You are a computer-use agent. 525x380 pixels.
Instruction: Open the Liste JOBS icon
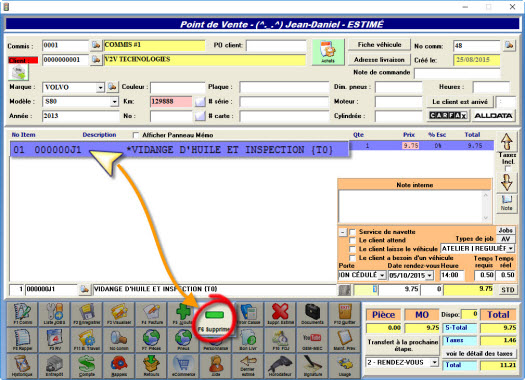tap(55, 314)
